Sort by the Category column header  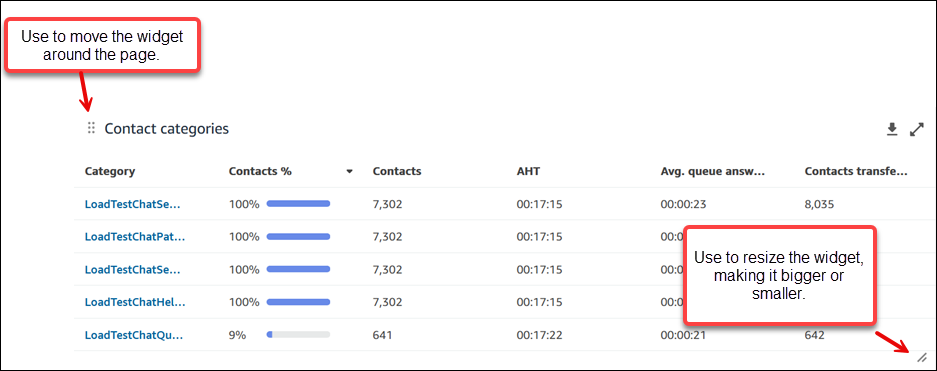[110, 171]
